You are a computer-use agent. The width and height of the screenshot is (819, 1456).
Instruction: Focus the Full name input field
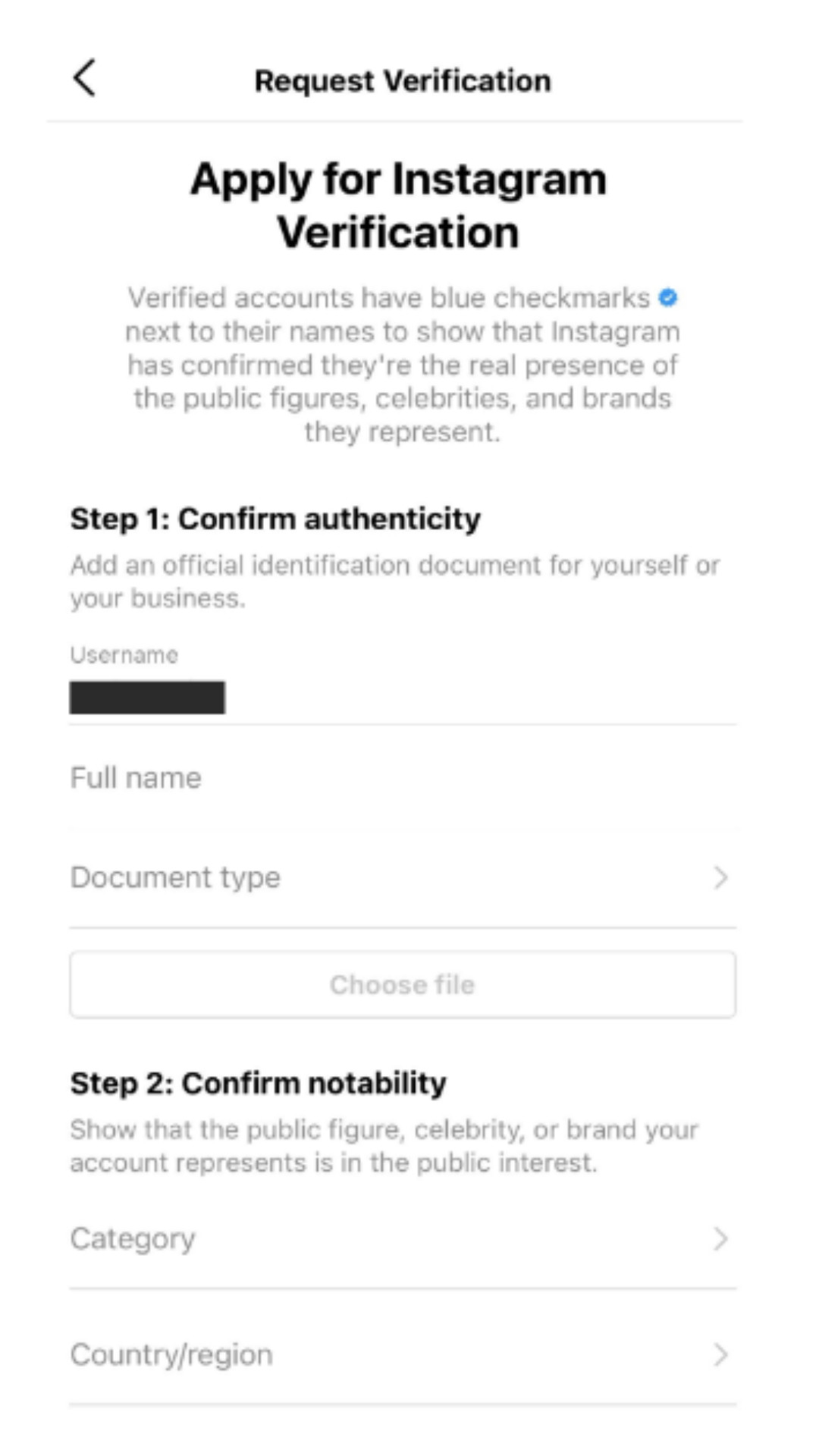403,778
